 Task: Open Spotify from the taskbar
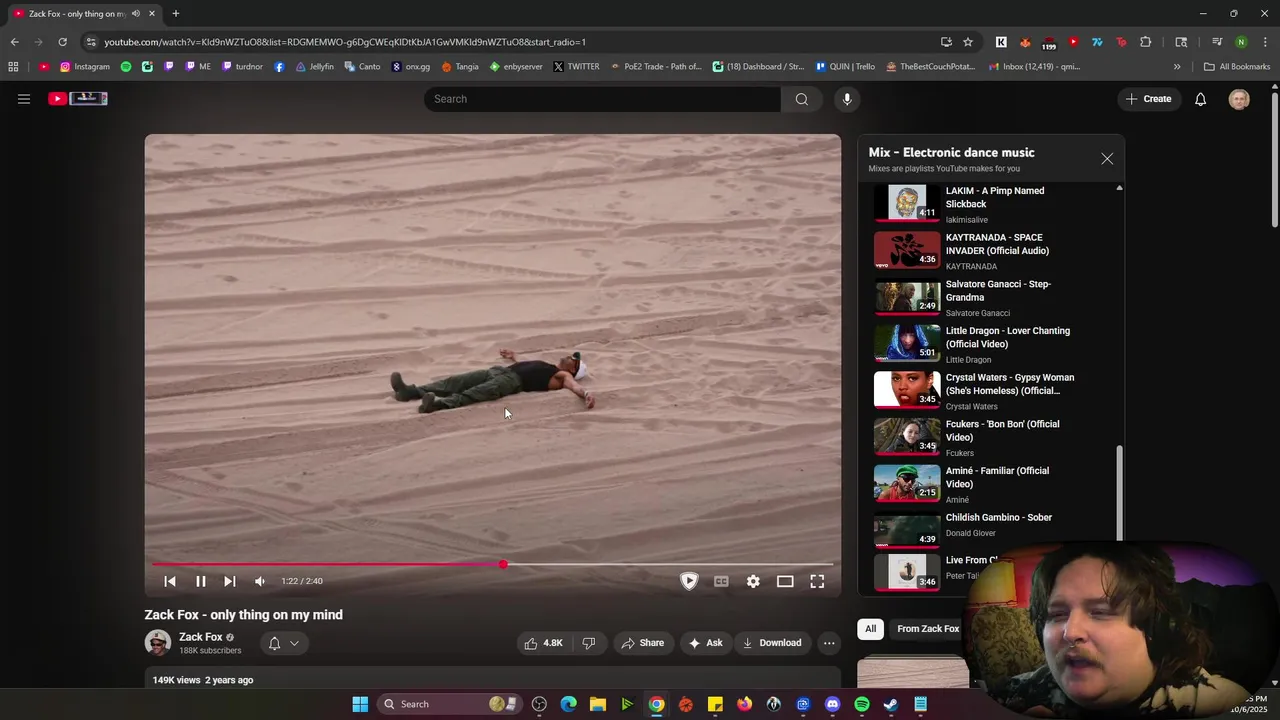[862, 704]
